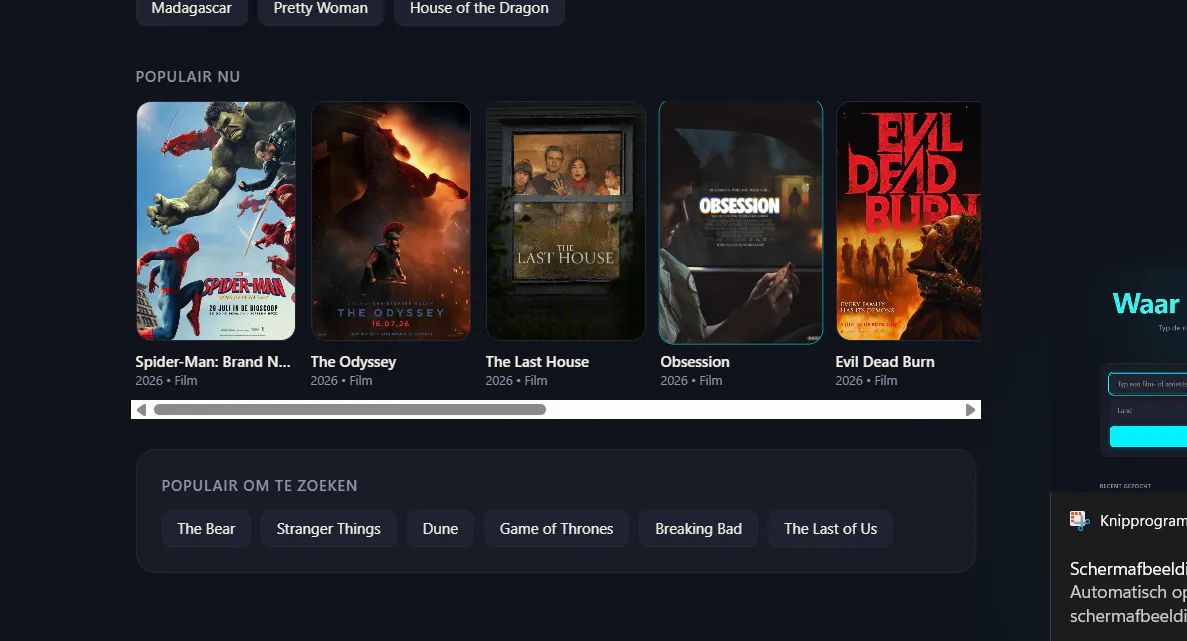This screenshot has width=1187, height=641.
Task: Open the Evil Dead Burn poster
Action: click(908, 221)
